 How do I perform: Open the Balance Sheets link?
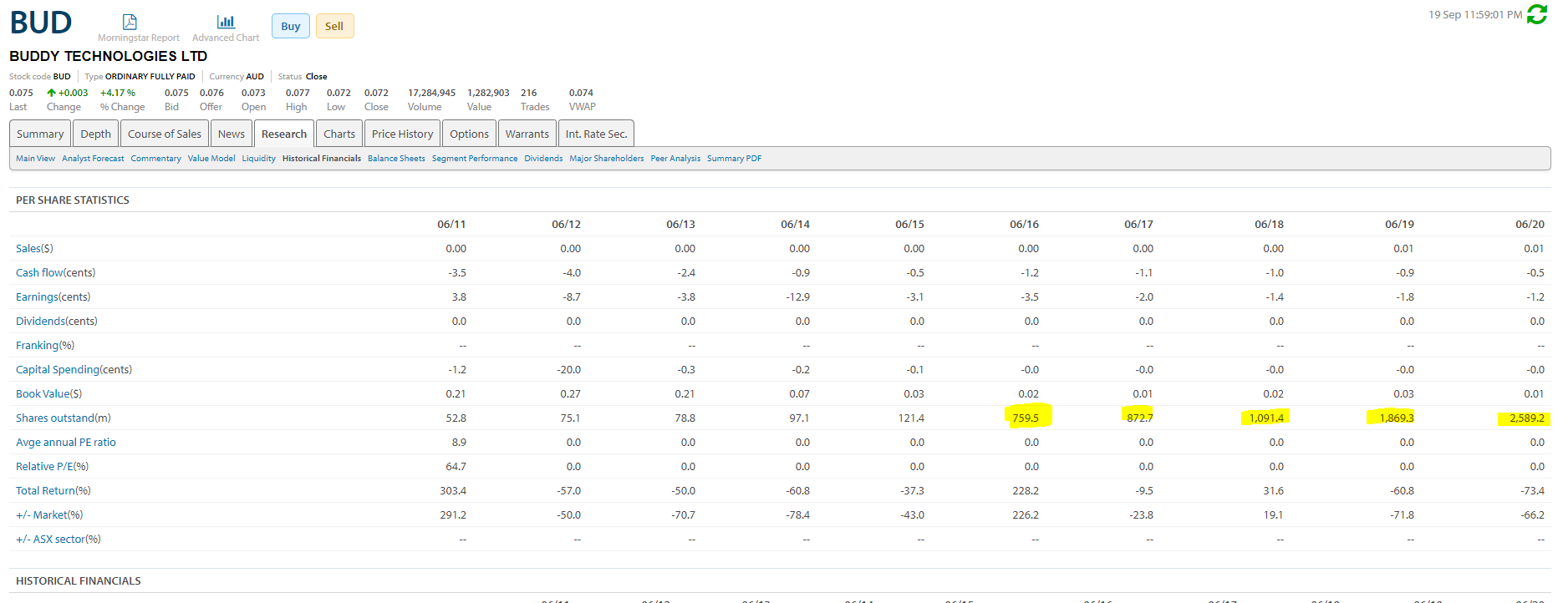coord(396,158)
